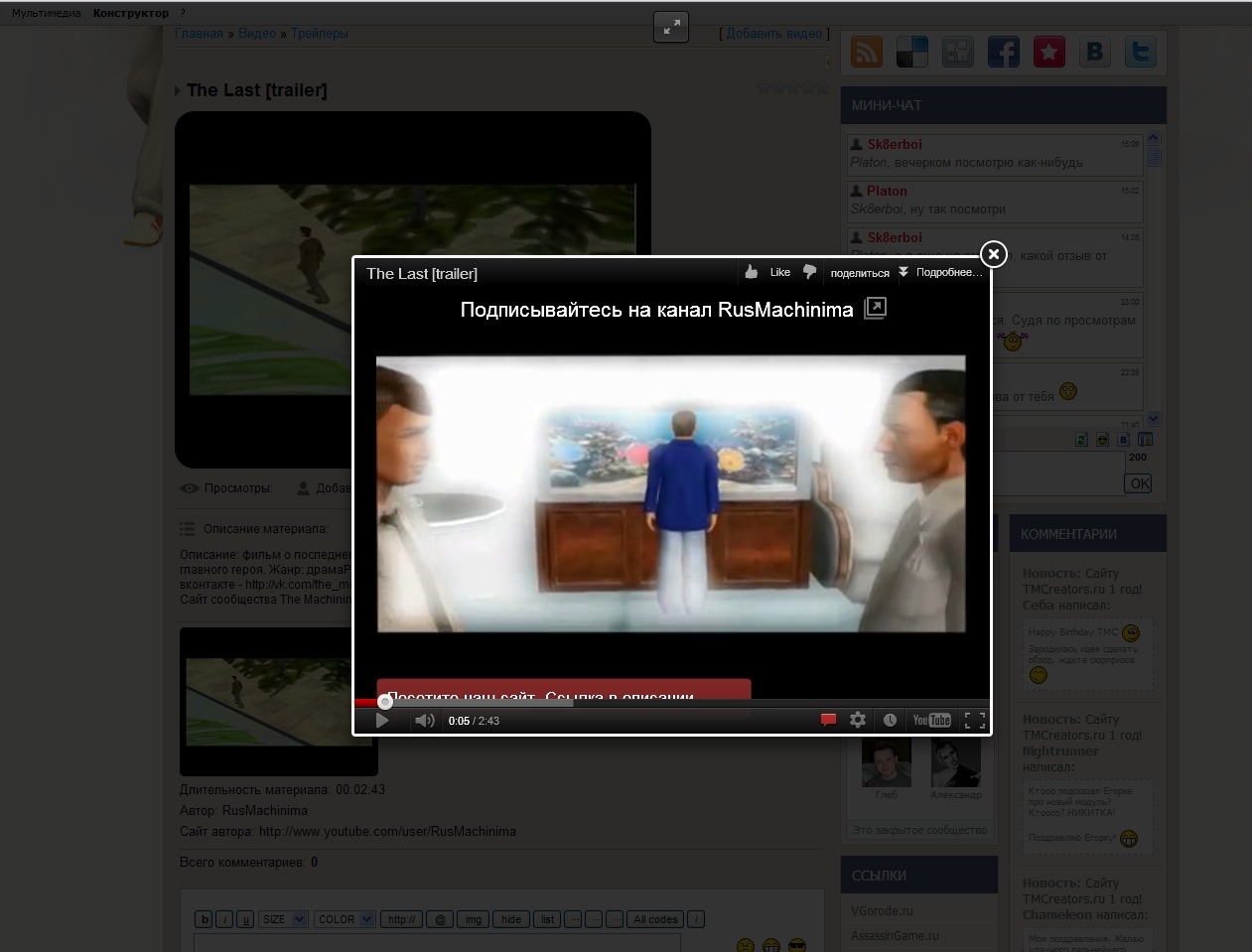The width and height of the screenshot is (1252, 952).
Task: Go to the Главная breadcrumb
Action: tap(199, 33)
